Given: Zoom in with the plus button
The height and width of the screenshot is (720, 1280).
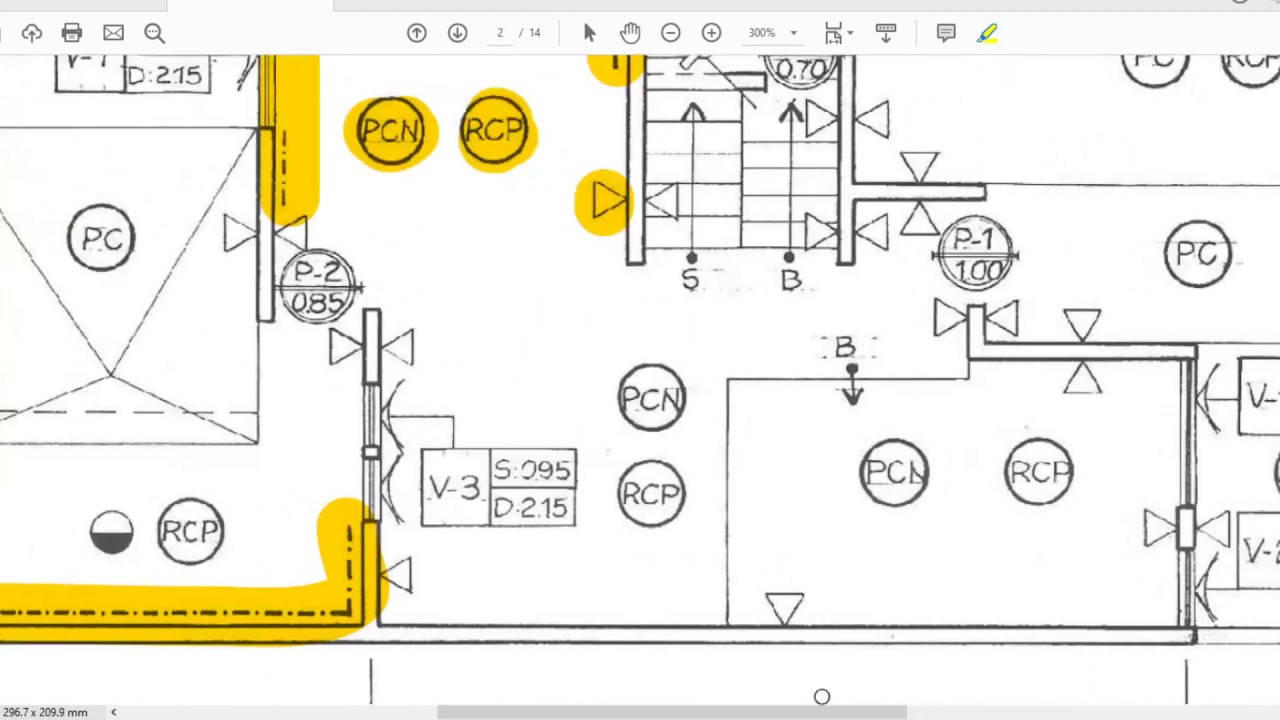Looking at the screenshot, I should click(x=711, y=33).
